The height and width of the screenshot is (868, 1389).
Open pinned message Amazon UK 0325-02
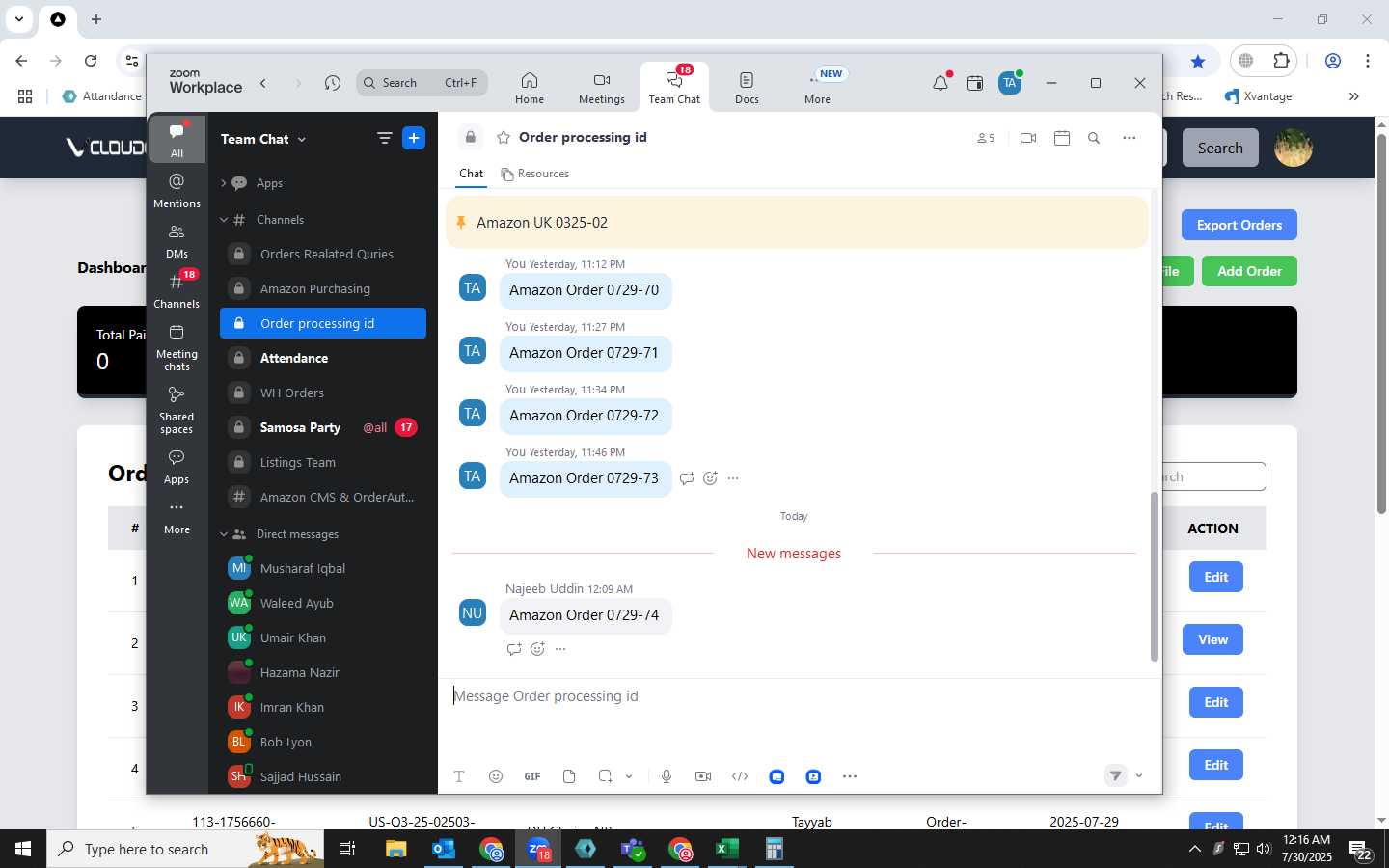[x=797, y=223]
